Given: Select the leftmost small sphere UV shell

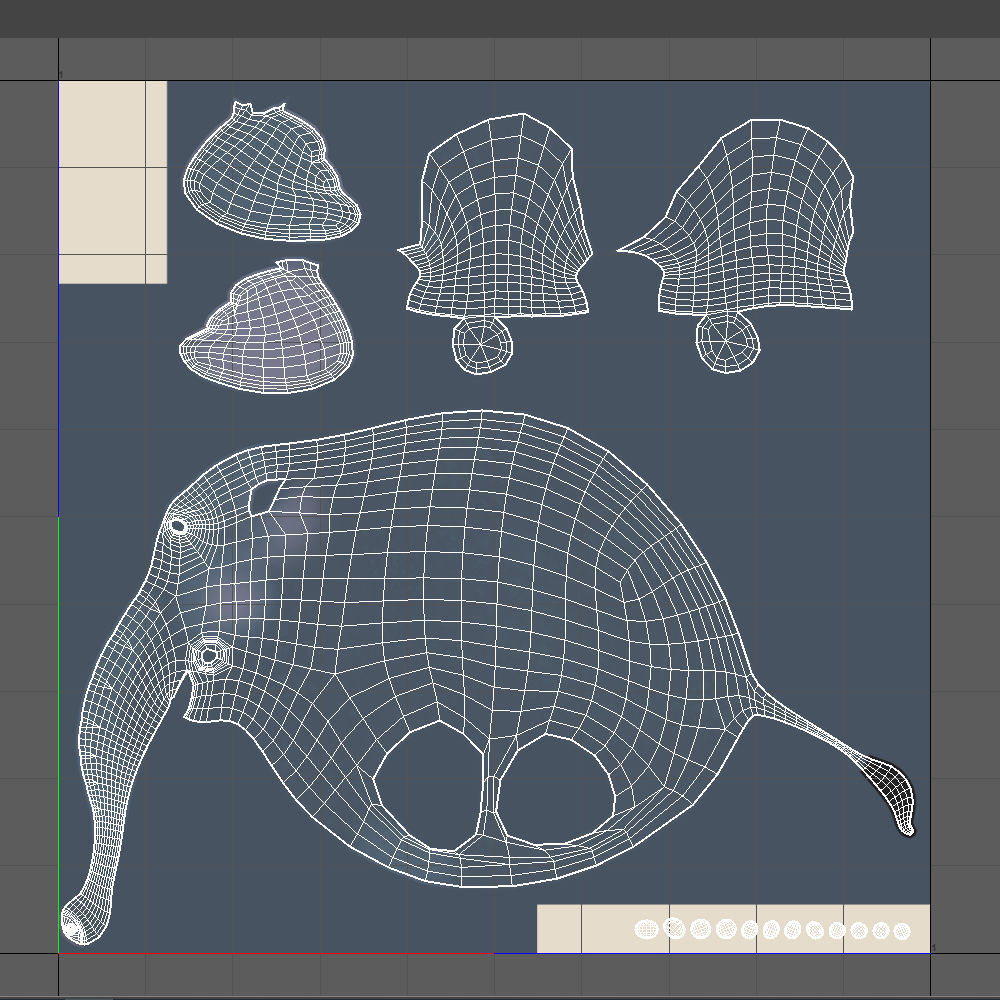Looking at the screenshot, I should [647, 929].
